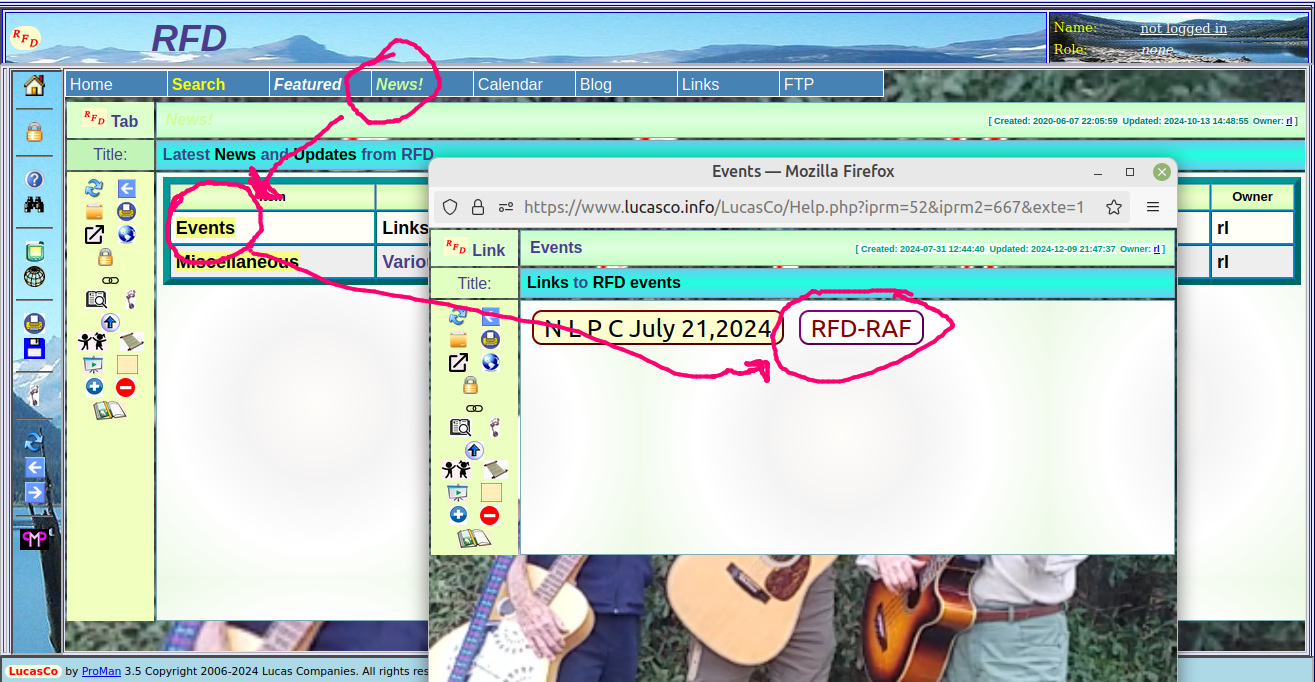Image resolution: width=1315 pixels, height=682 pixels.
Task: Click the forward right-arrow icon in left sidebar
Action: (34, 492)
